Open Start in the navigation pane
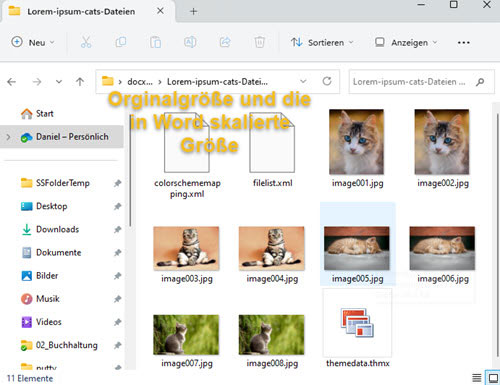The width and height of the screenshot is (500, 385). point(44,114)
